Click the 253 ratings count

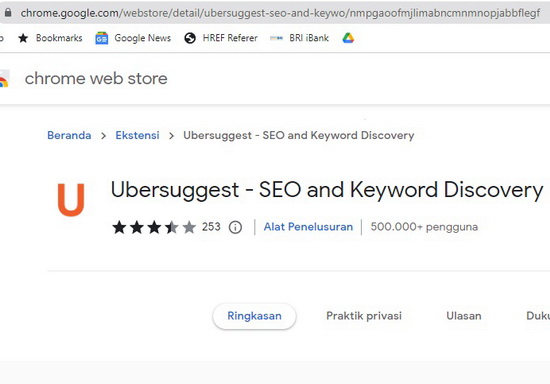[211, 227]
